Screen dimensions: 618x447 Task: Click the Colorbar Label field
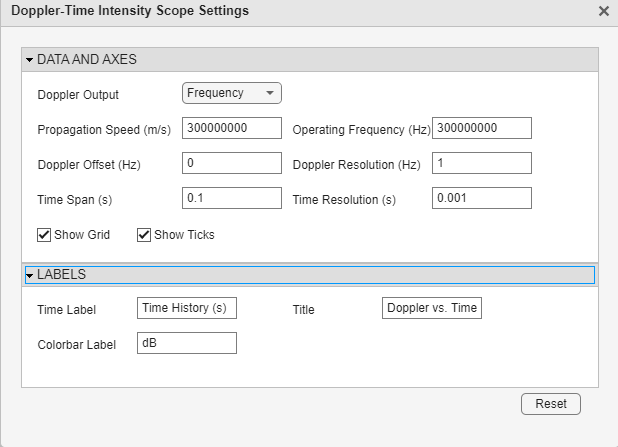187,343
